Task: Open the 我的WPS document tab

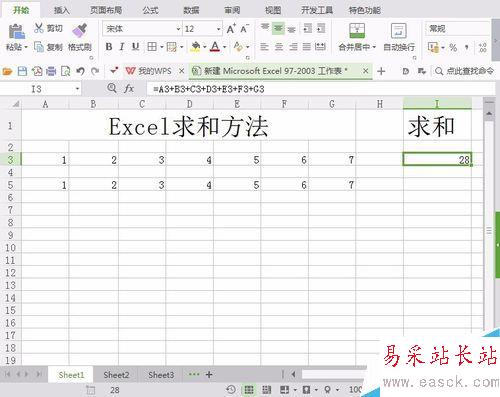Action: coord(154,71)
